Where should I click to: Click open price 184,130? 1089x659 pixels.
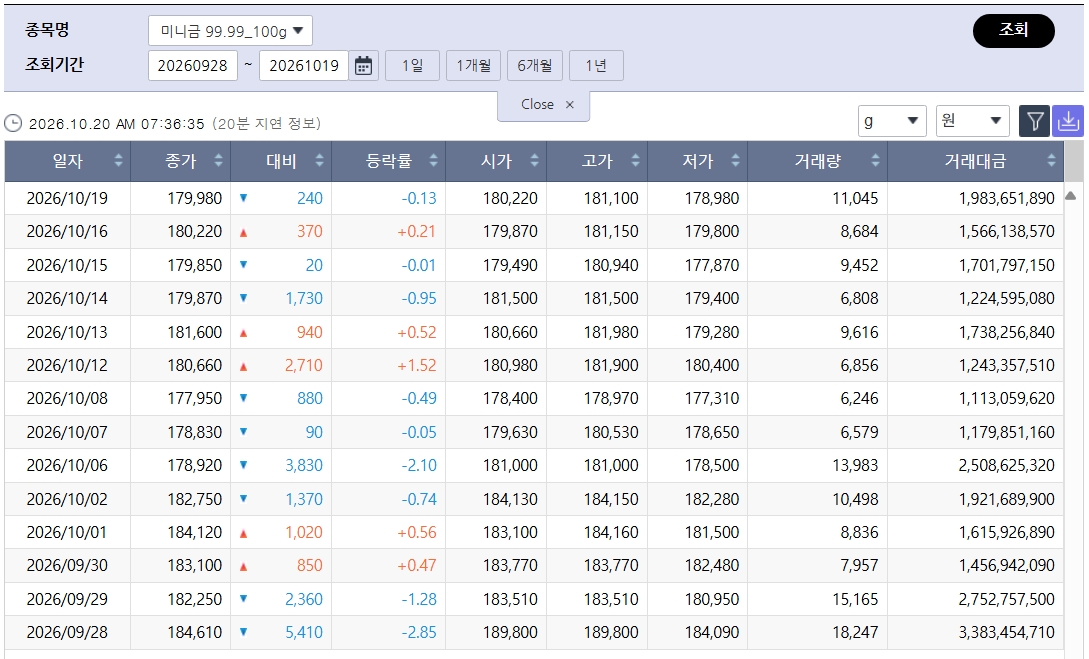tap(510, 499)
